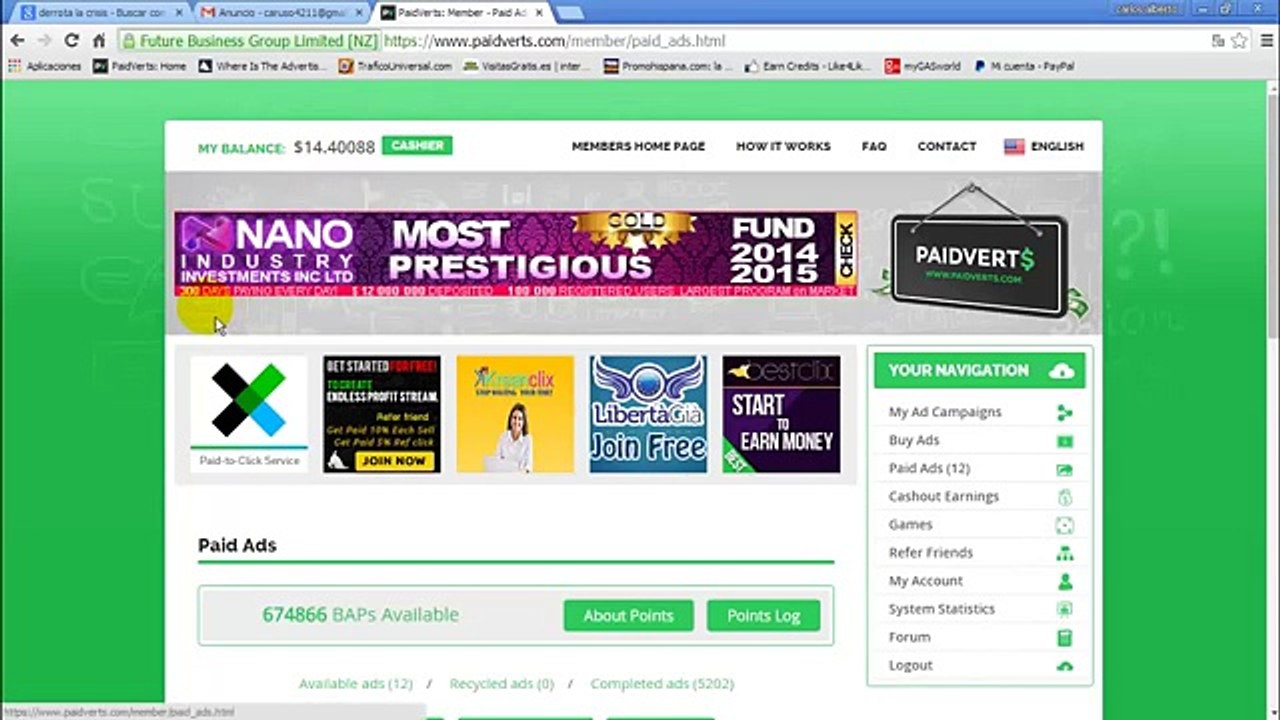Viewport: 1280px width, 720px height.
Task: Click the My Ad Campaigns share icon
Action: pos(1064,413)
